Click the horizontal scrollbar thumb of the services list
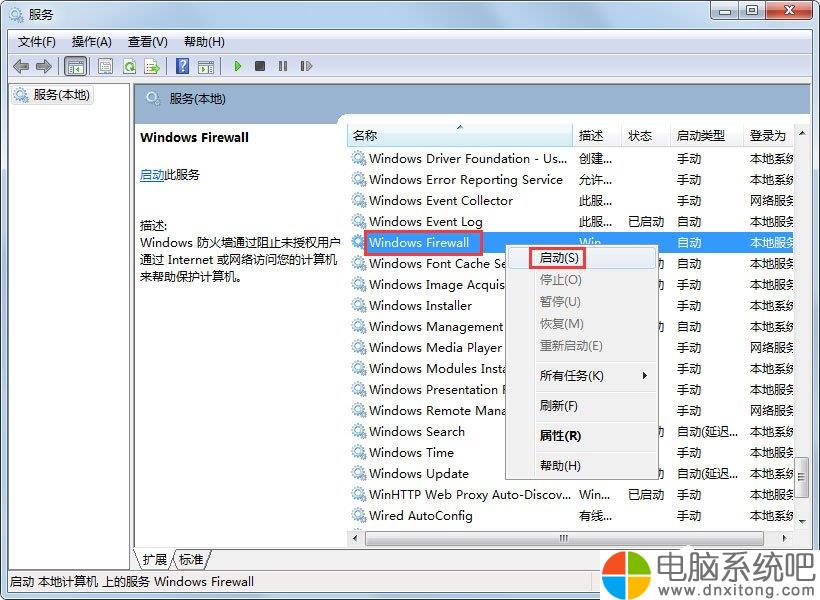The height and width of the screenshot is (600, 820). point(564,538)
